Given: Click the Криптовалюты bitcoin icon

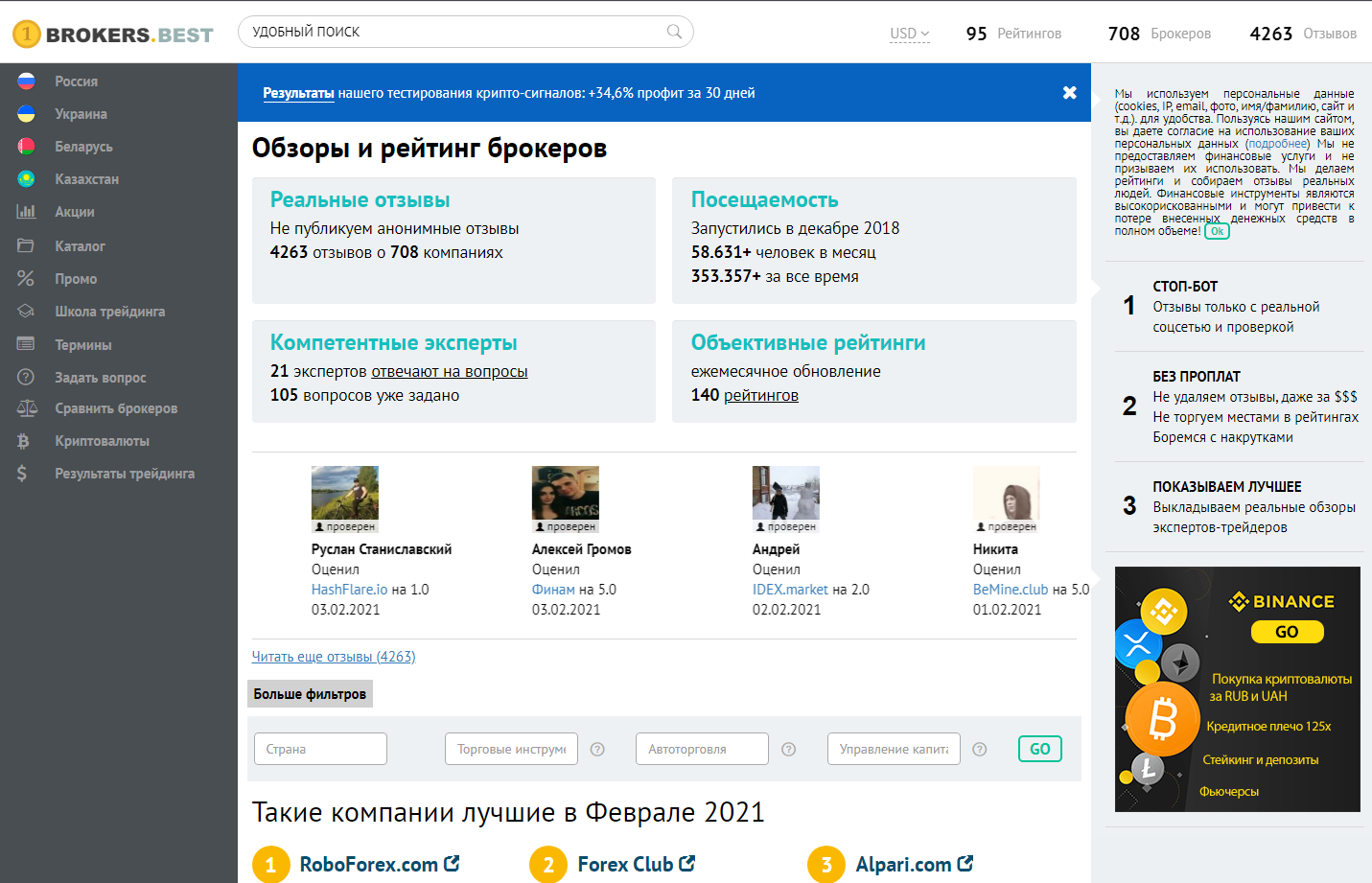Looking at the screenshot, I should point(23,441).
